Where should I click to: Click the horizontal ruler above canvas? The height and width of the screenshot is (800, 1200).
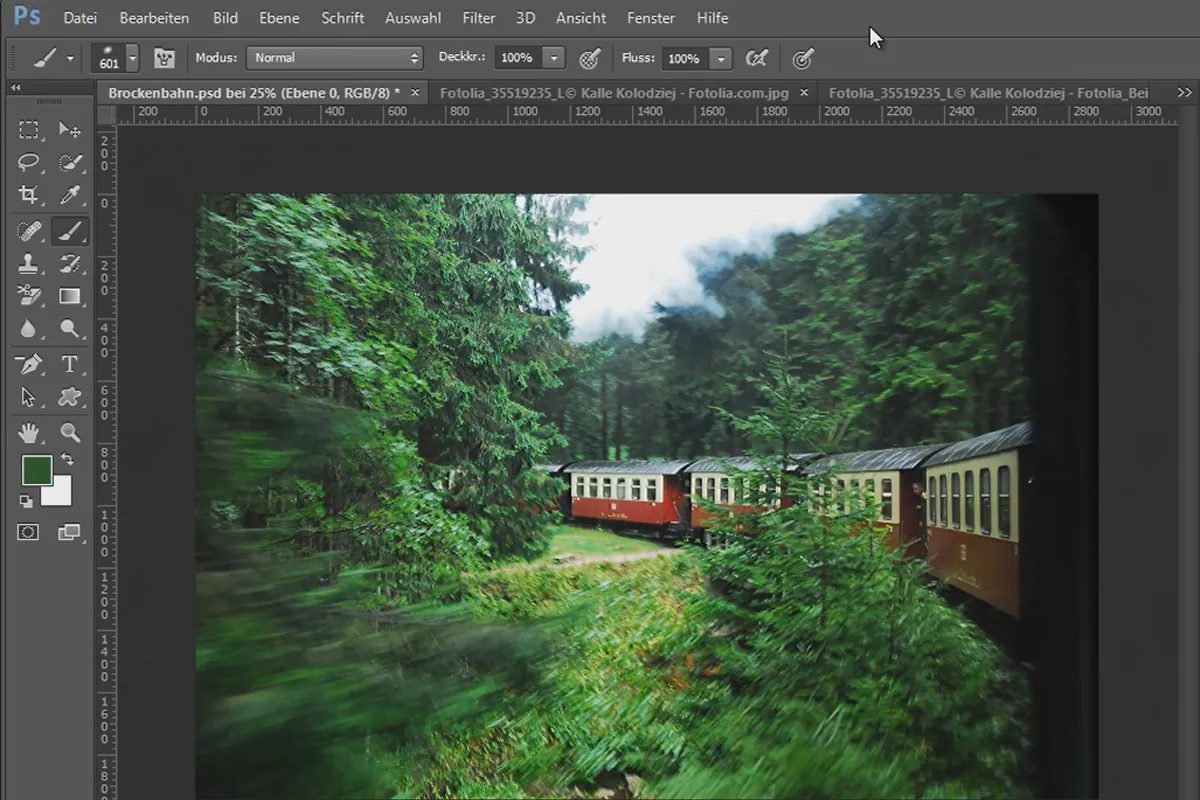[x=647, y=114]
